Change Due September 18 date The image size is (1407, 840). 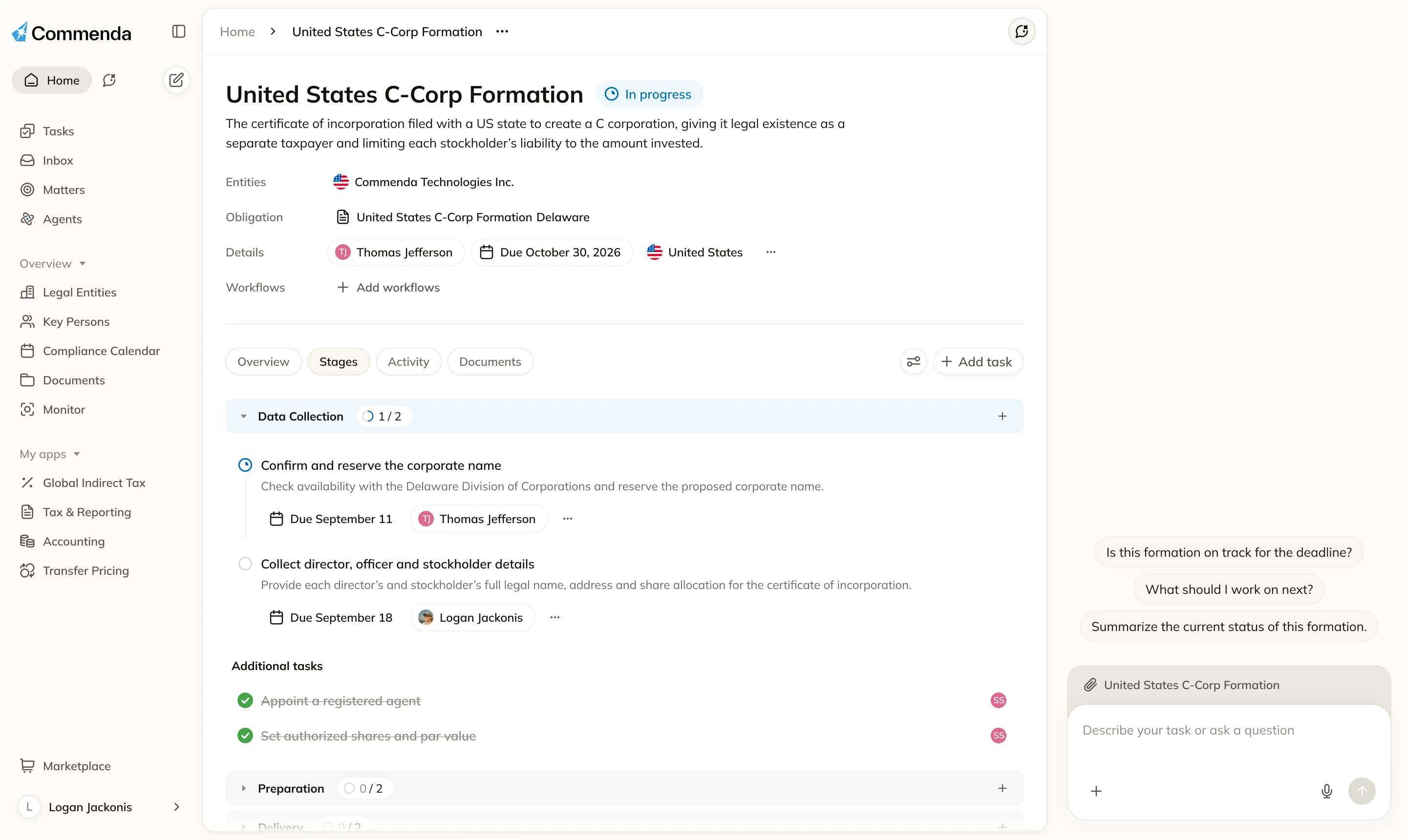click(331, 618)
